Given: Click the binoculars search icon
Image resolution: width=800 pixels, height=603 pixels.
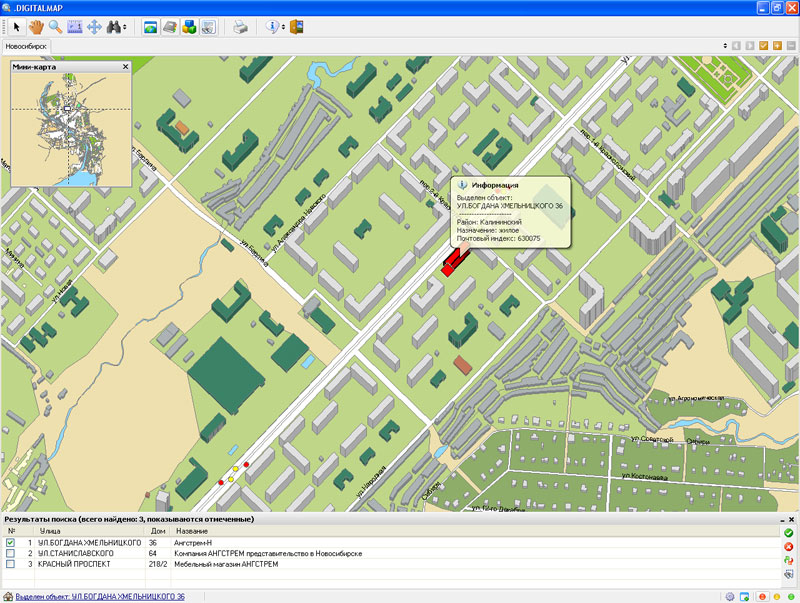Looking at the screenshot, I should (x=114, y=27).
